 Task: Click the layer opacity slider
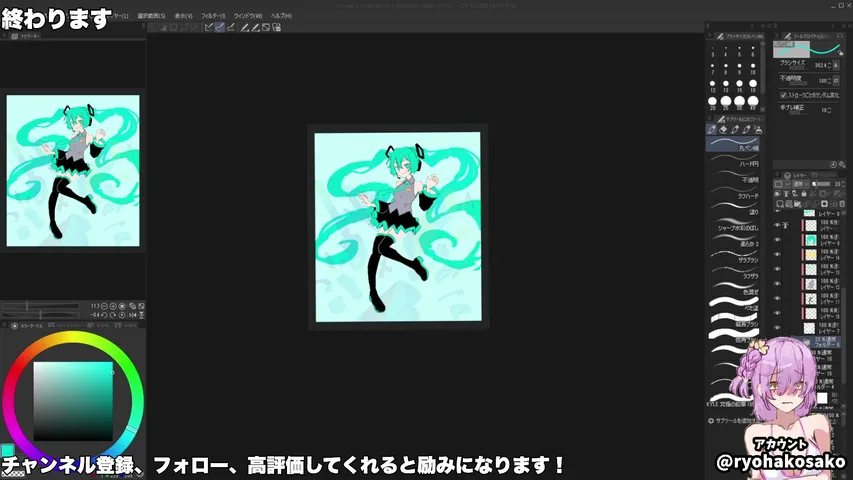[x=822, y=184]
